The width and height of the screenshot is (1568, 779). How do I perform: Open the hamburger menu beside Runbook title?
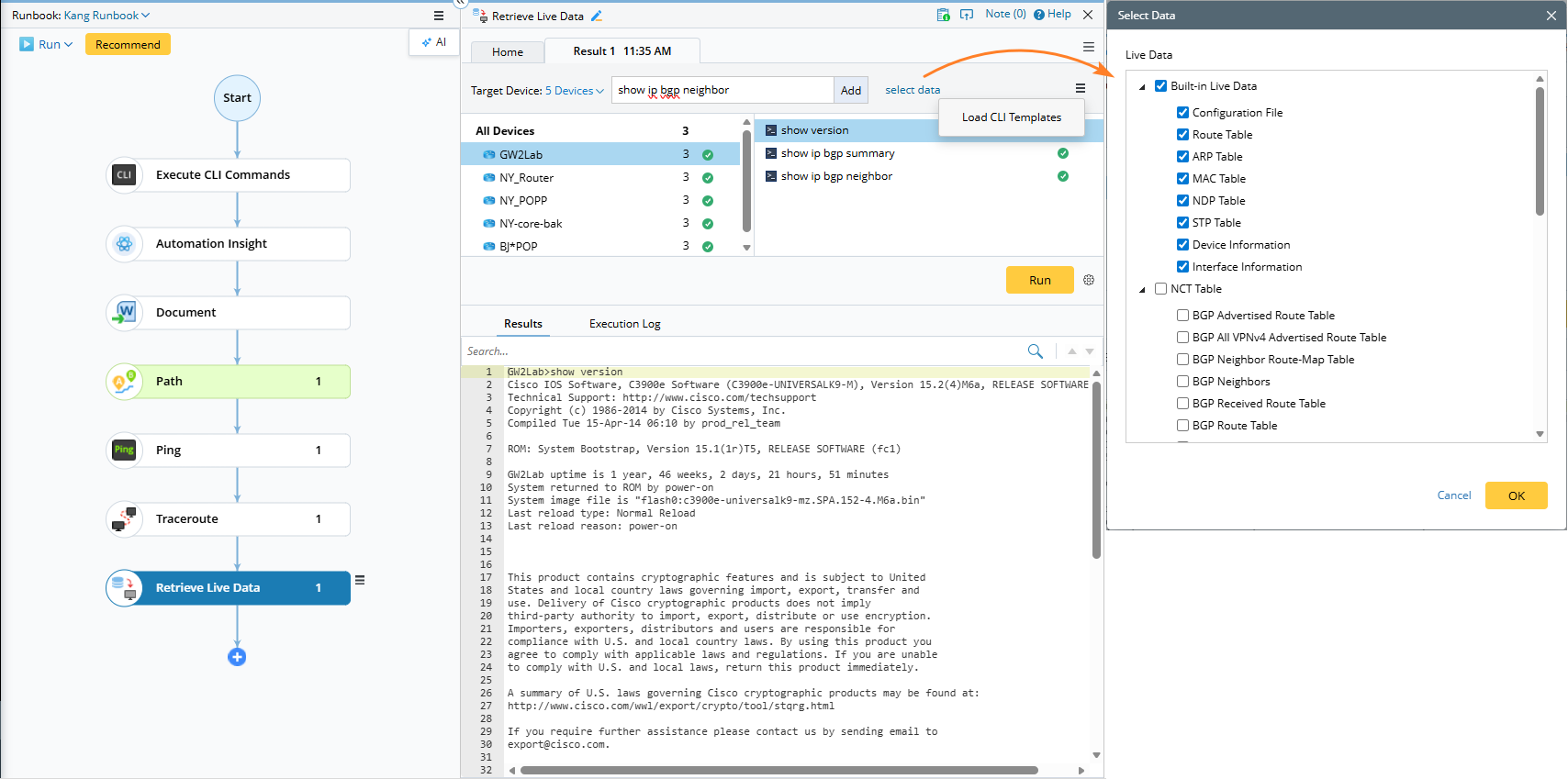(x=439, y=16)
